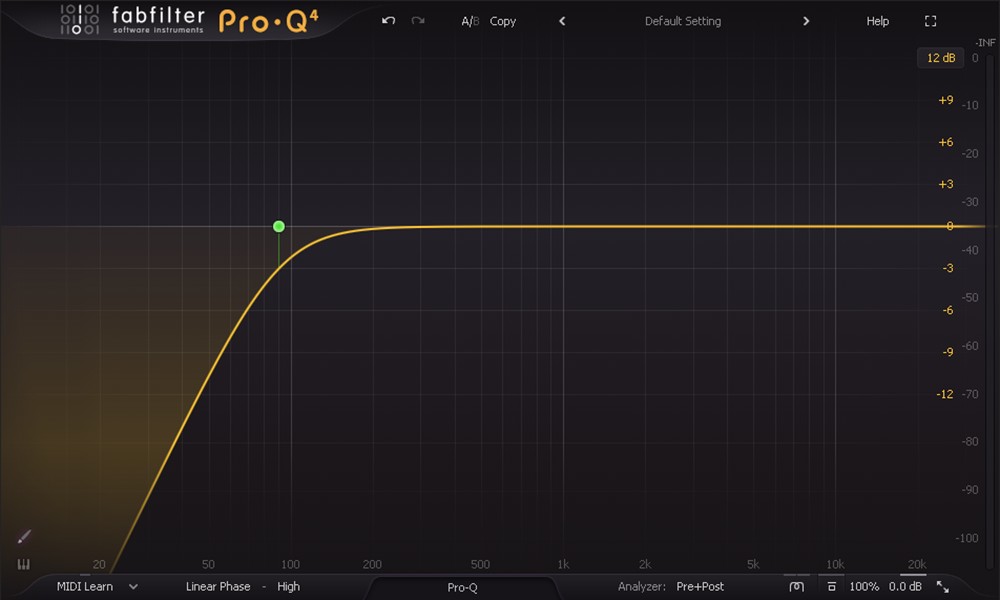Viewport: 1000px width, 600px height.
Task: Open the Linear Phase processing mode menu
Action: click(218, 587)
